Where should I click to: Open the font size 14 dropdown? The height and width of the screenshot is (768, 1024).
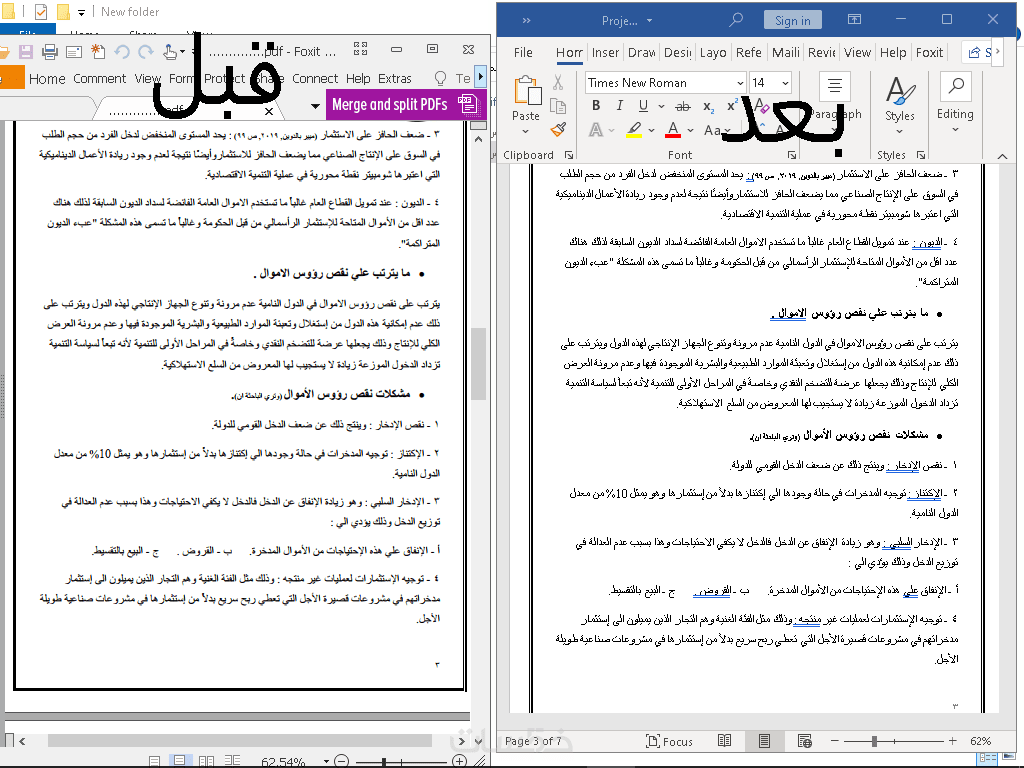click(x=785, y=83)
